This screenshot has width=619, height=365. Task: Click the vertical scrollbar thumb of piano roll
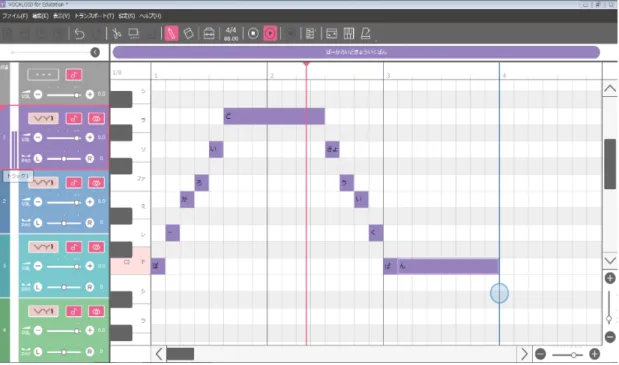tap(610, 164)
